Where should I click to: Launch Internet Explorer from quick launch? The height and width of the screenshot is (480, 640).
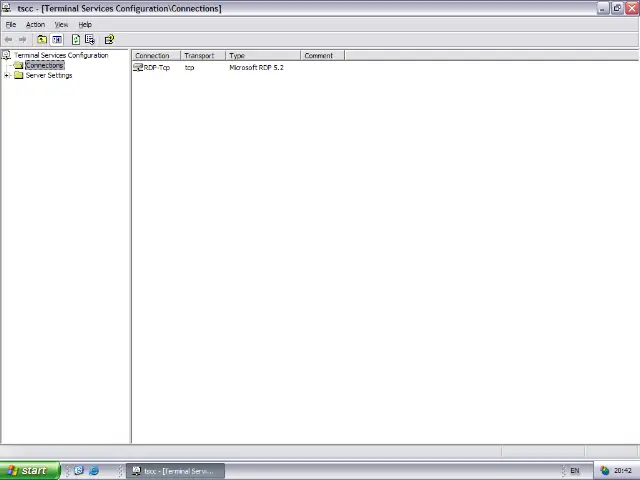(x=94, y=471)
